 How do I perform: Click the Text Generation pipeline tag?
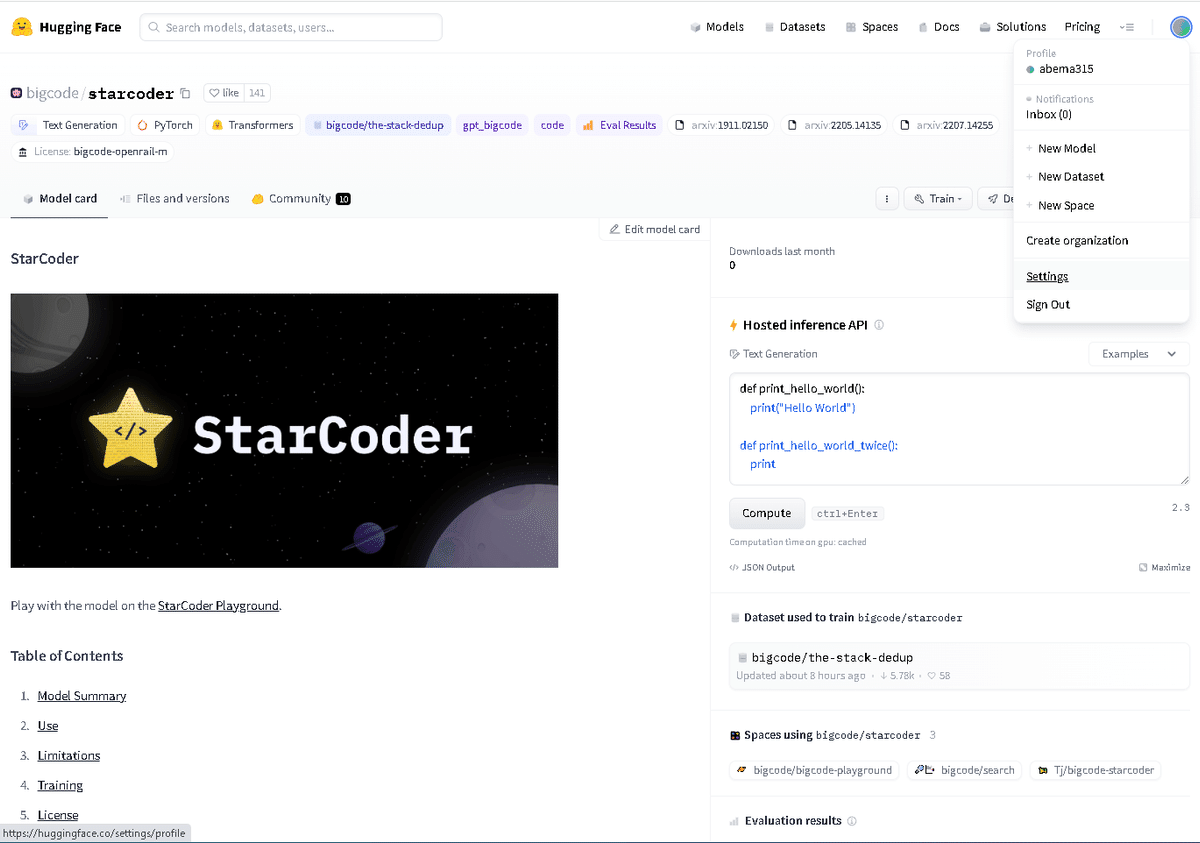pyautogui.click(x=68, y=125)
